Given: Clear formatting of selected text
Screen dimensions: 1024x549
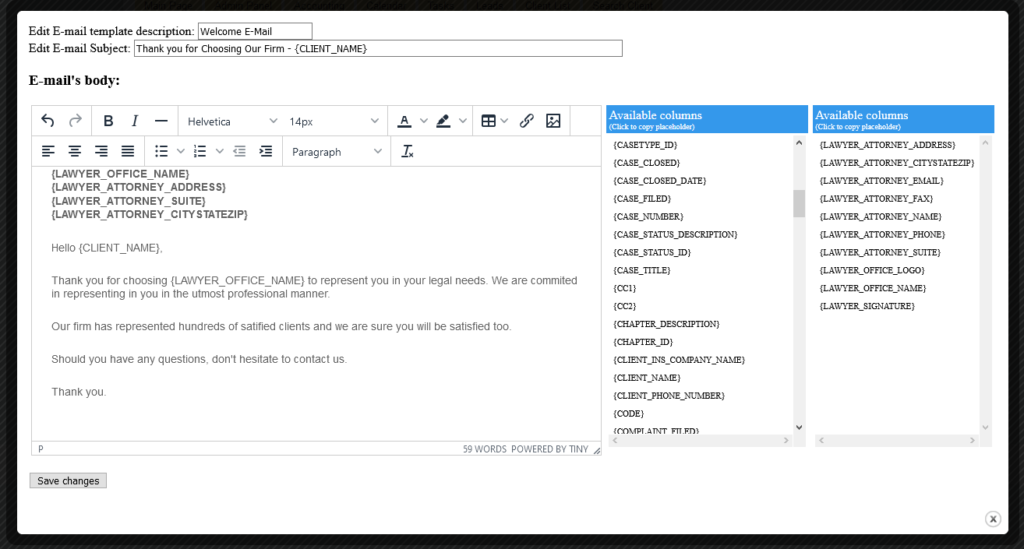Looking at the screenshot, I should (407, 151).
